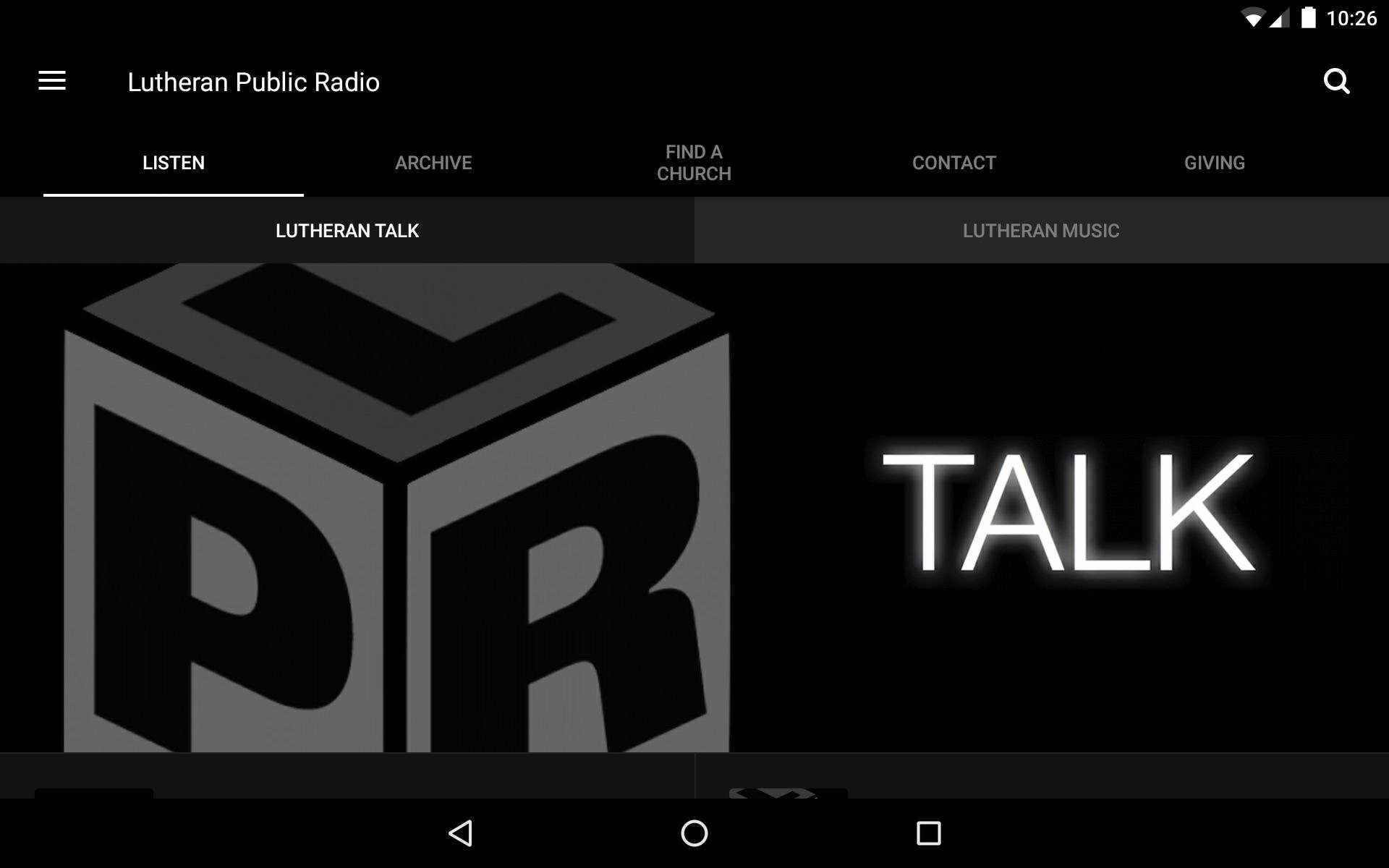The image size is (1389, 868).
Task: Open the Giving tab
Action: (x=1214, y=163)
